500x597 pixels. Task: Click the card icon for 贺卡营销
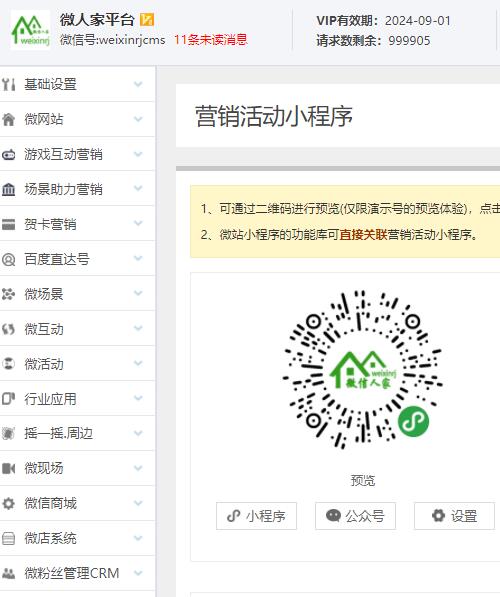click(x=8, y=224)
